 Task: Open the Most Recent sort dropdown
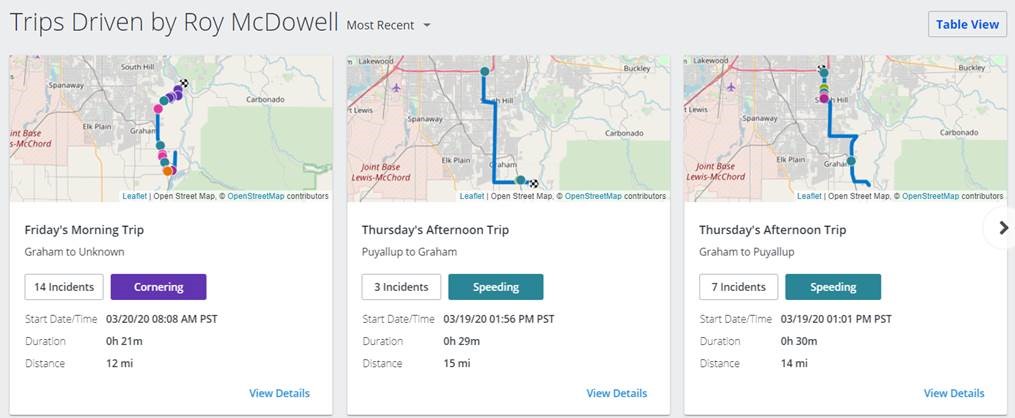coord(389,25)
